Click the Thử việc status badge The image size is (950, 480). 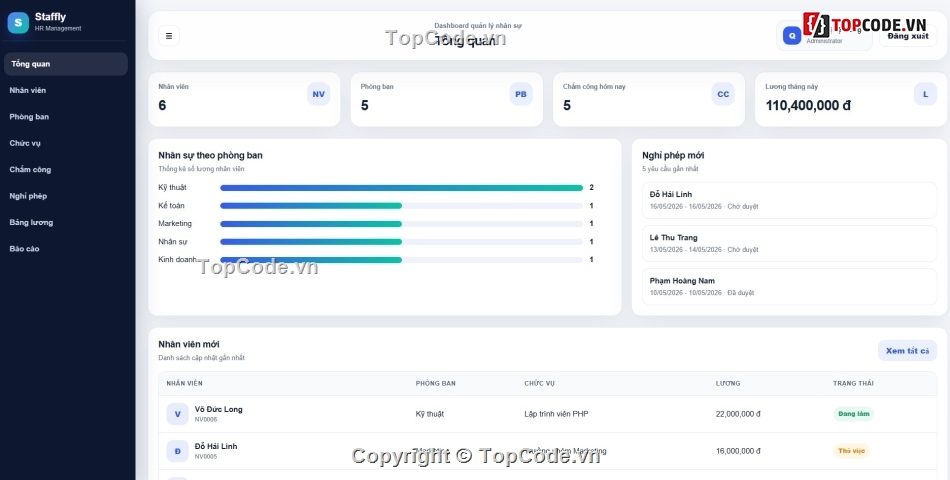(x=851, y=451)
